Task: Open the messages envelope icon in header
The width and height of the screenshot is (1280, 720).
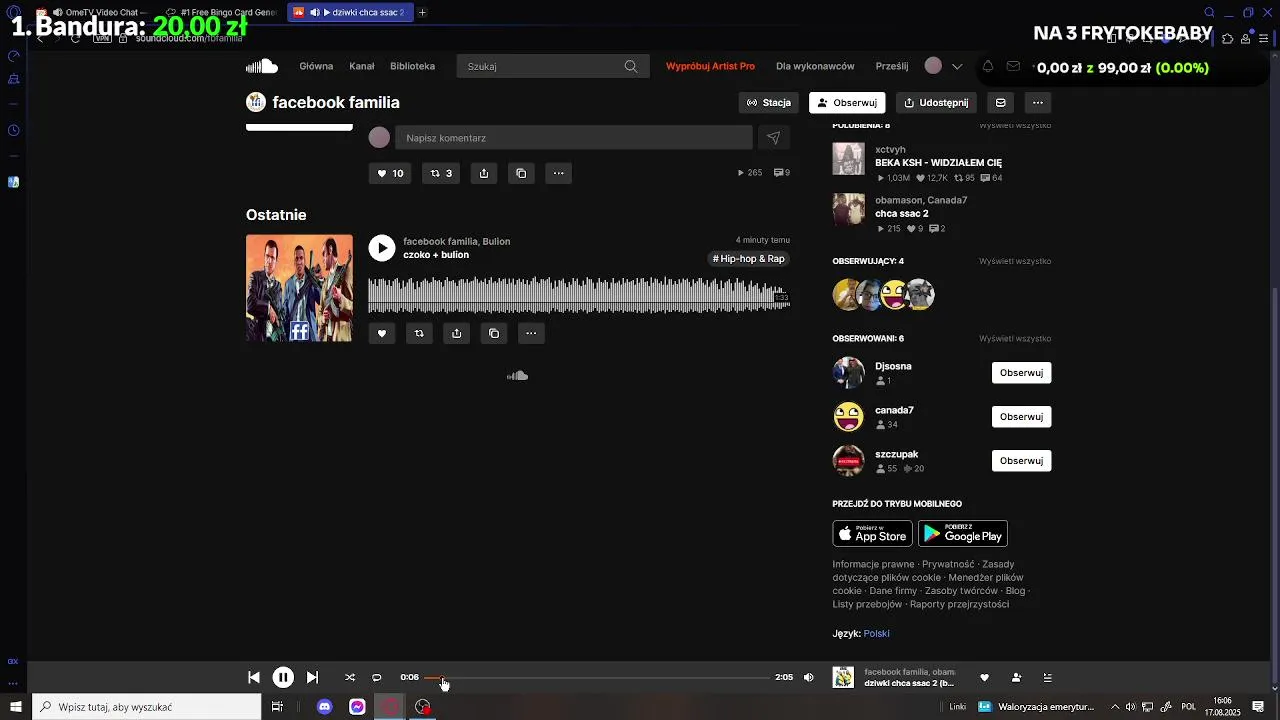Action: point(1013,66)
